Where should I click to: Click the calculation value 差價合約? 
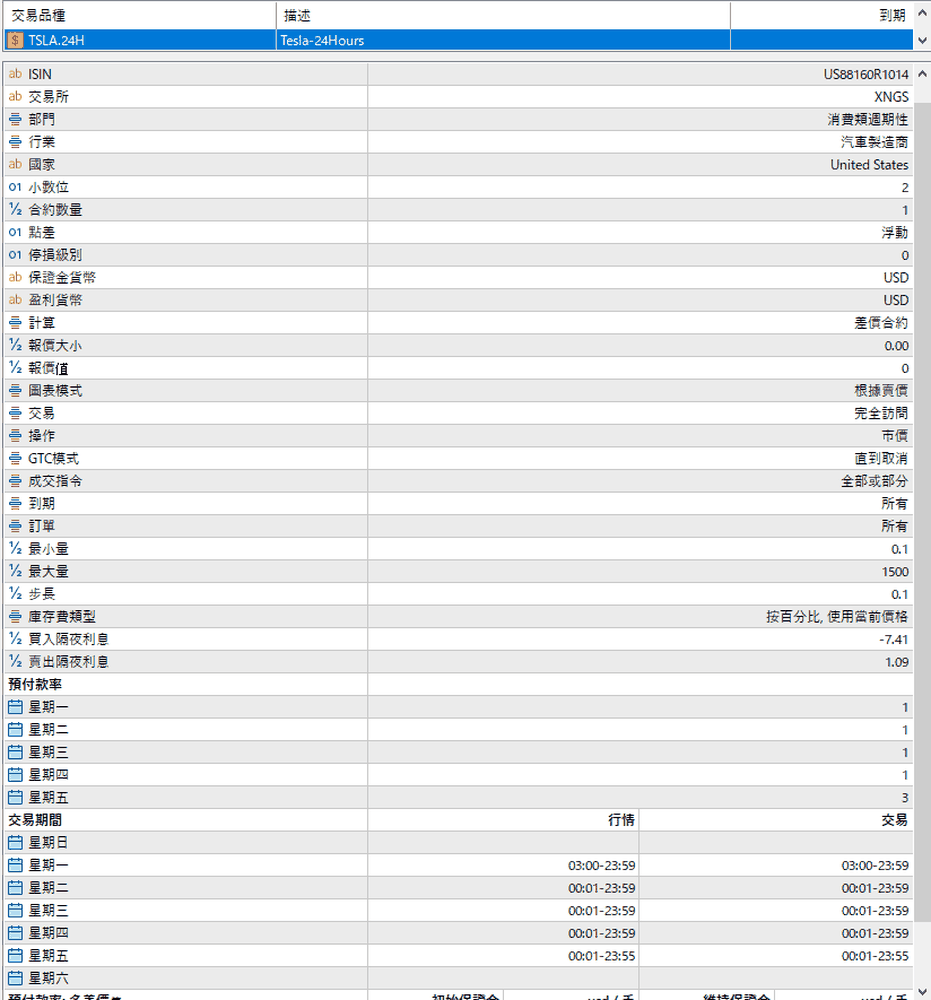[x=881, y=323]
